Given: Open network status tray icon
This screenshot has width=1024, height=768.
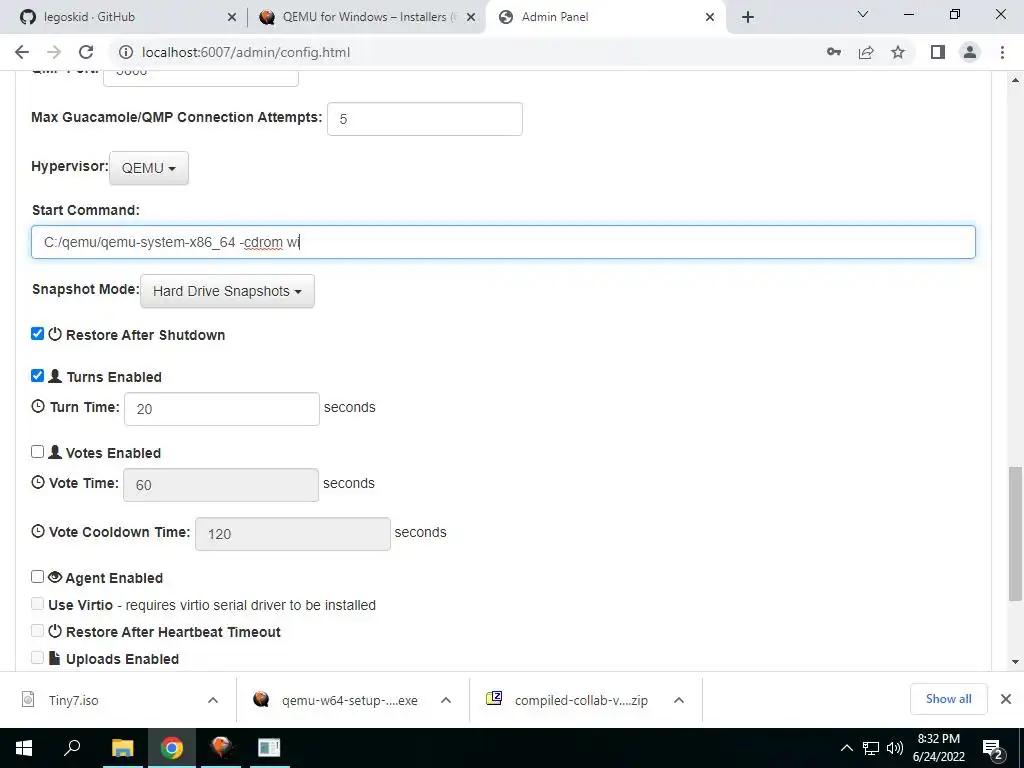Looking at the screenshot, I should point(871,748).
